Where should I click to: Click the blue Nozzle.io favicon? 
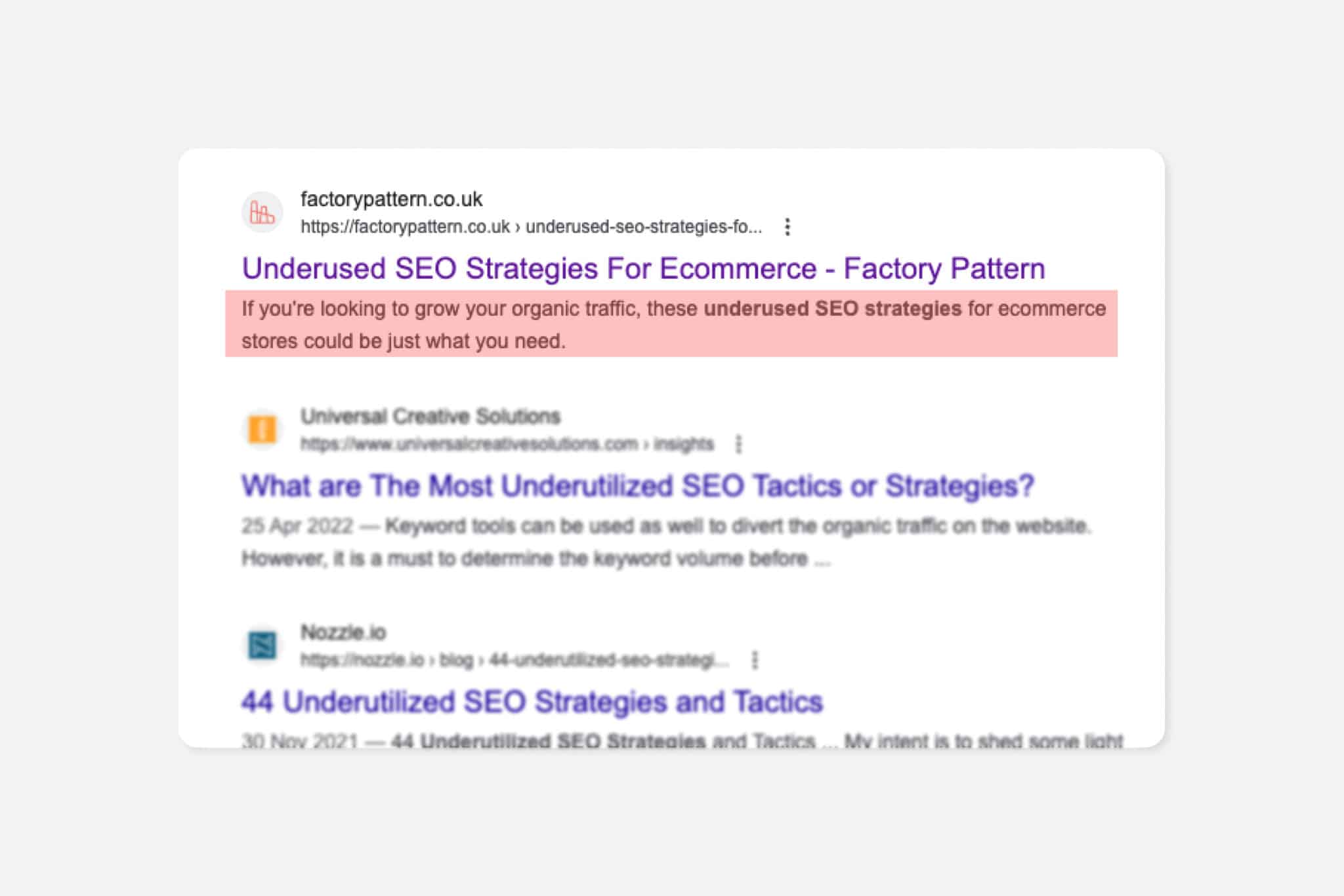click(262, 645)
